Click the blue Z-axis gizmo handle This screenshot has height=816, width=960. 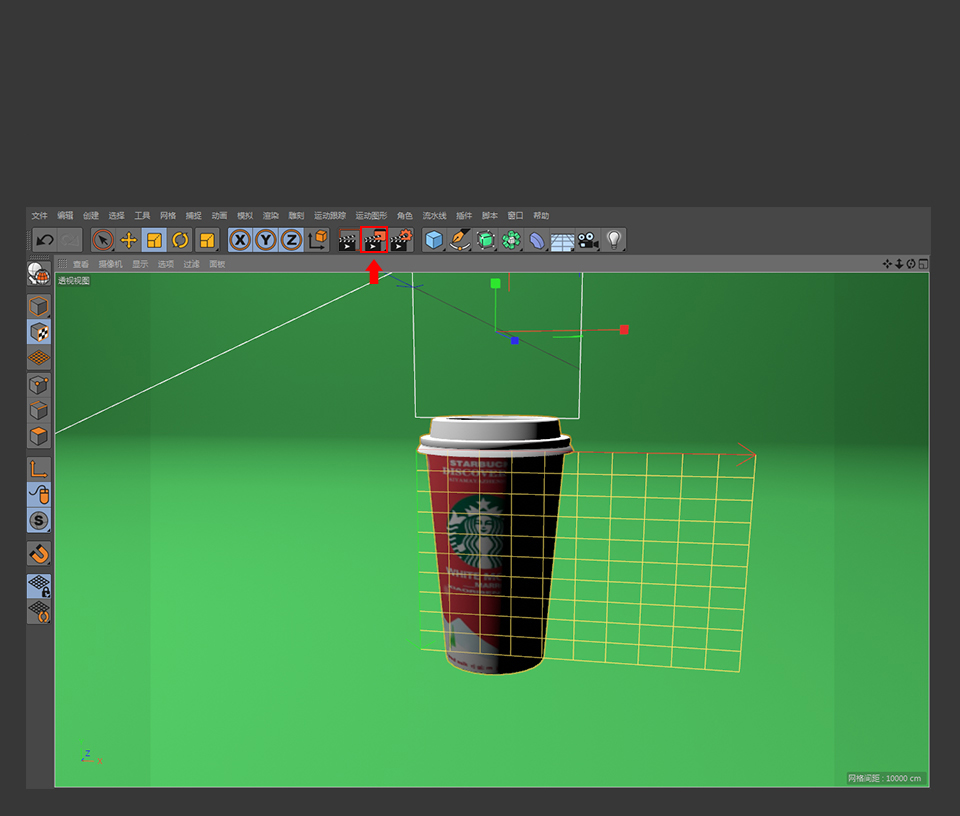tap(515, 340)
